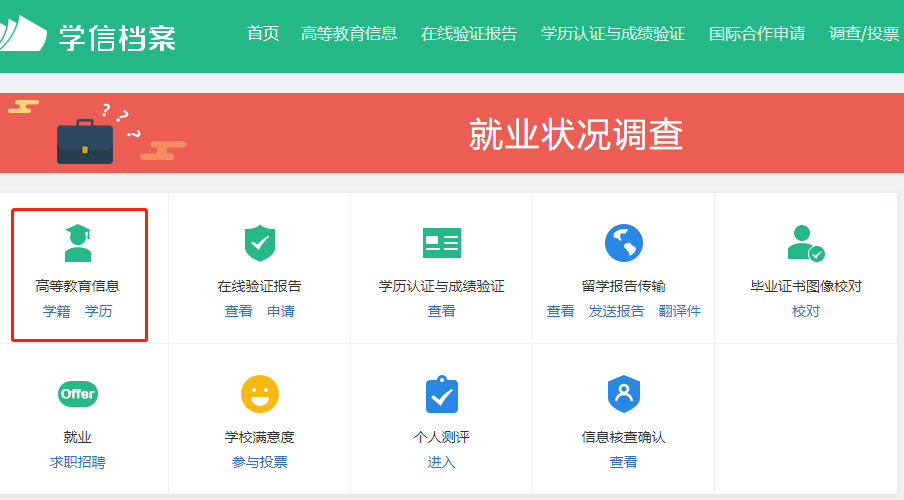Click the 求职招聘 link
The height and width of the screenshot is (500, 904).
78,462
